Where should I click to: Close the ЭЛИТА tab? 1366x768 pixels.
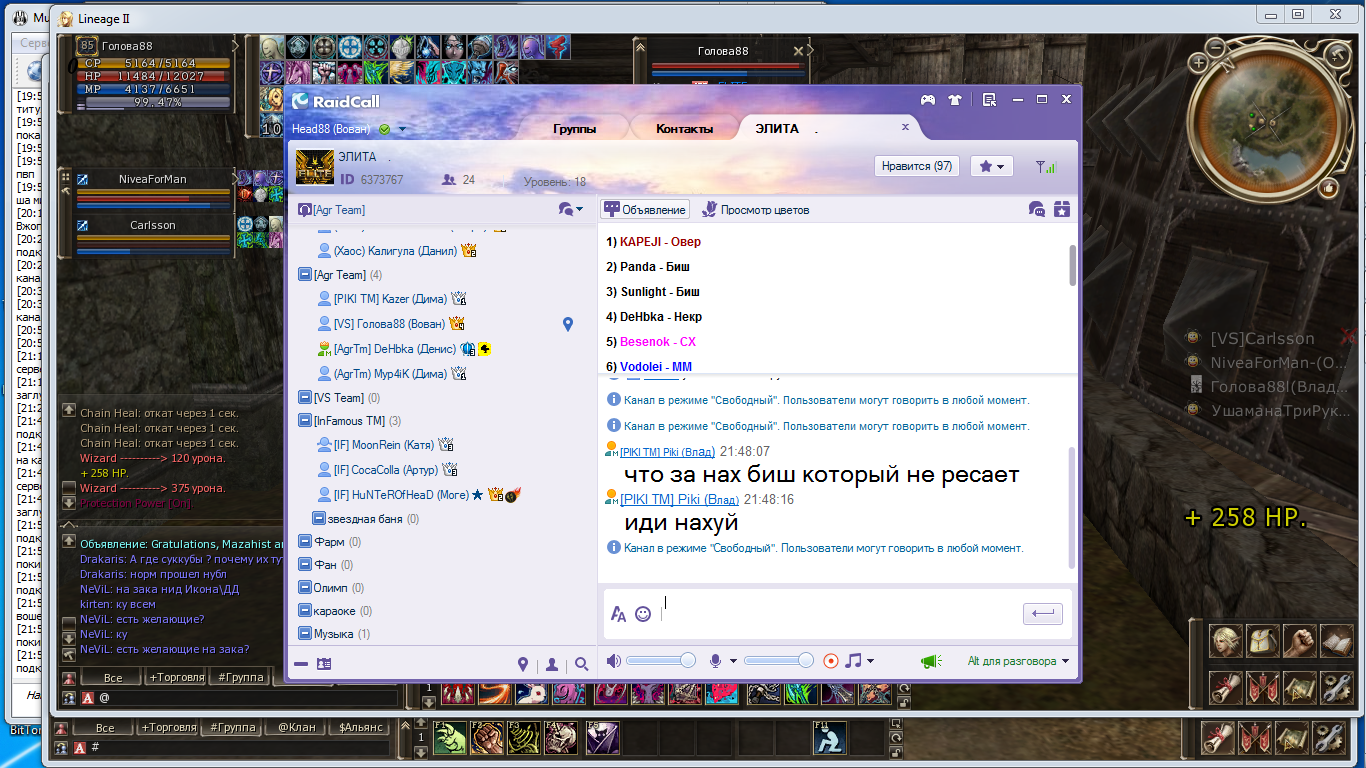[x=905, y=127]
